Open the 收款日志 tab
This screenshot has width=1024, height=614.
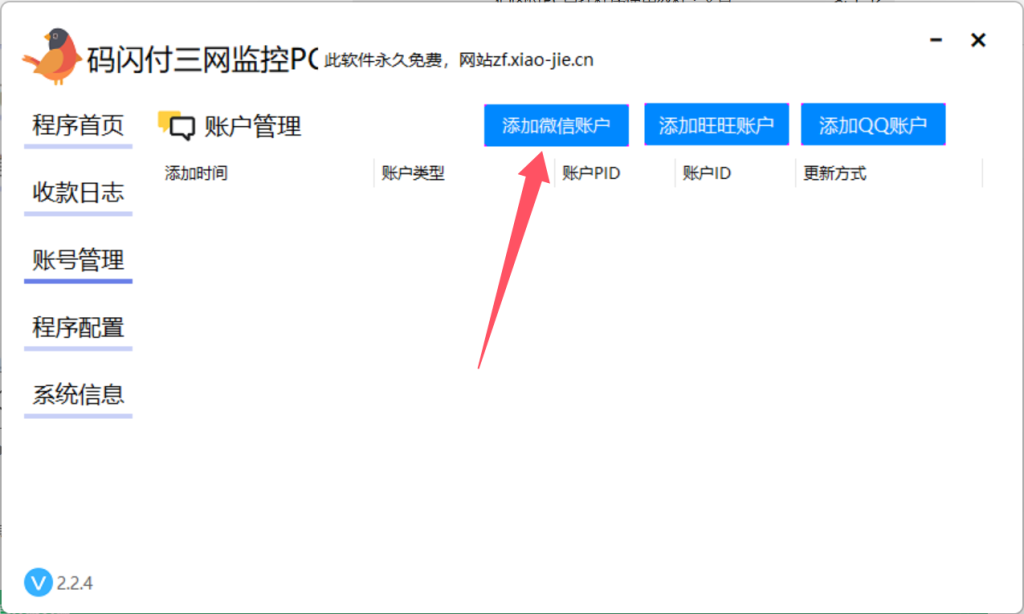tap(78, 192)
